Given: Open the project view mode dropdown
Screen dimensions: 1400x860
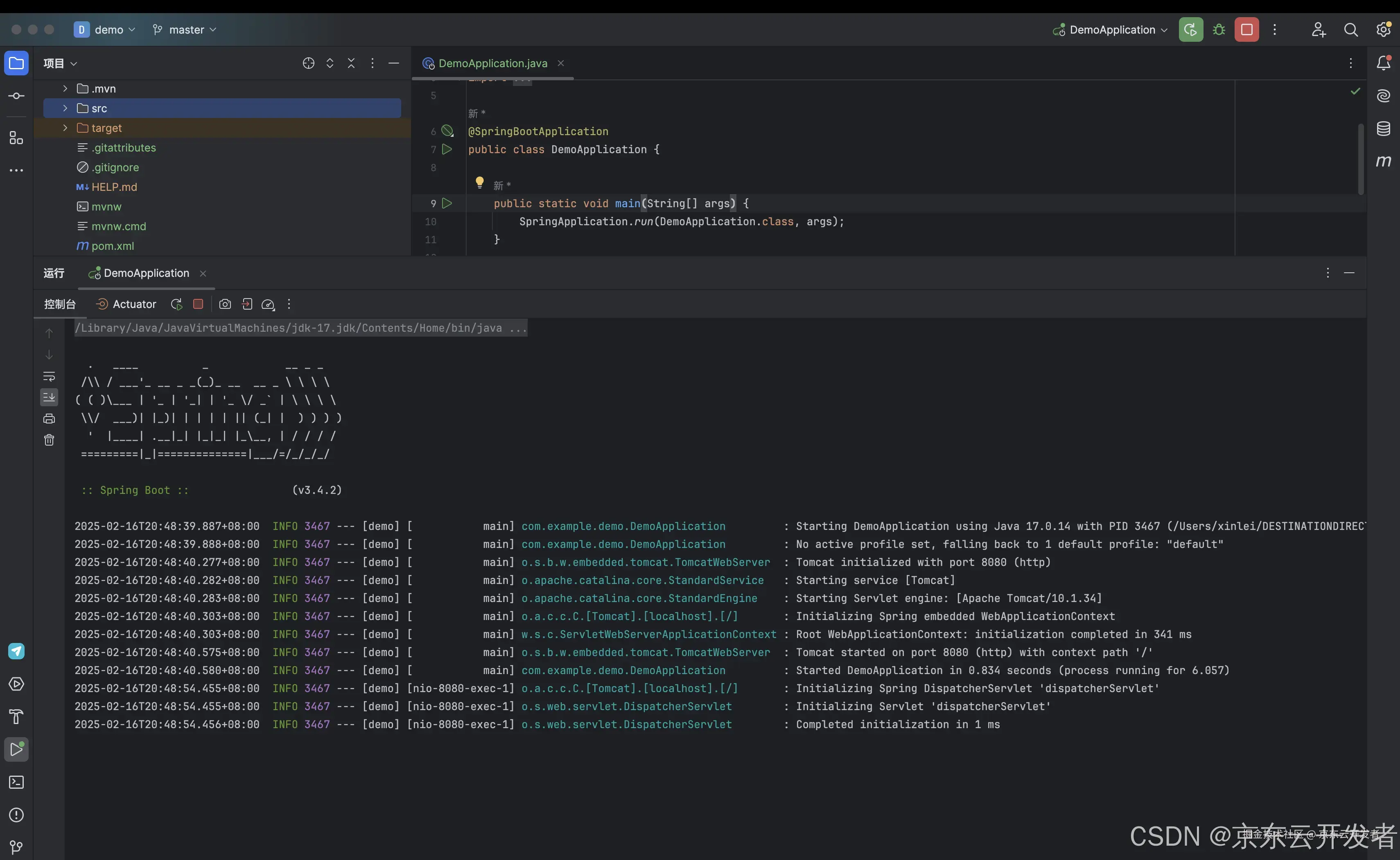Looking at the screenshot, I should click(x=60, y=63).
